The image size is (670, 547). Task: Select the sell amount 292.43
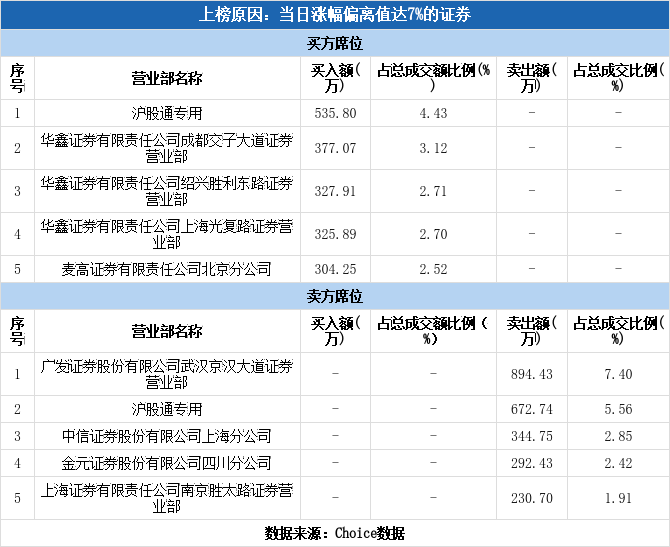[532, 463]
